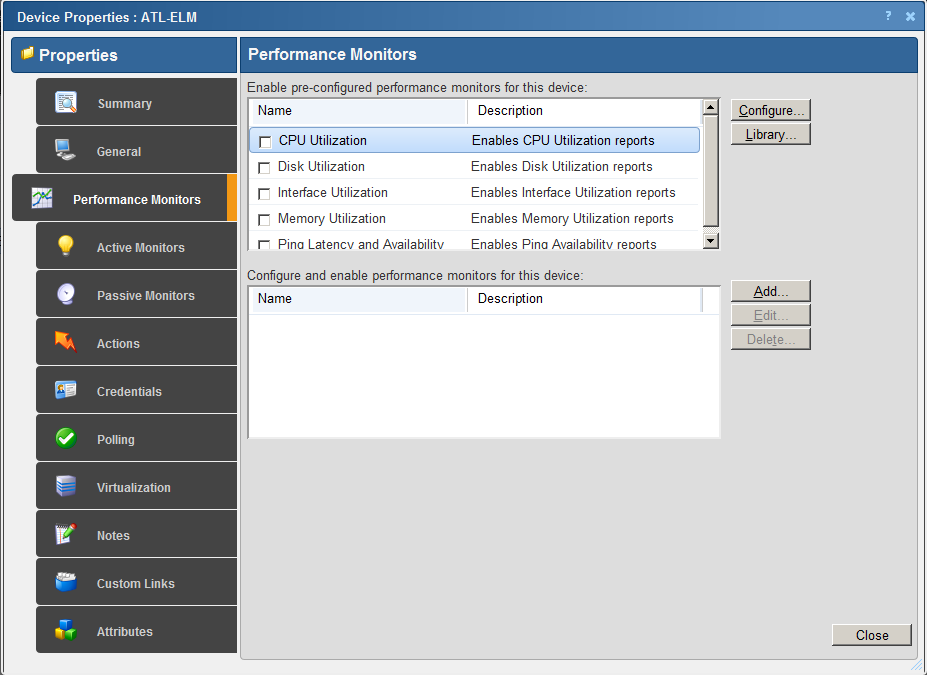Click 'Enables Memory Utilization reports' description
This screenshot has width=927, height=675.
[572, 219]
